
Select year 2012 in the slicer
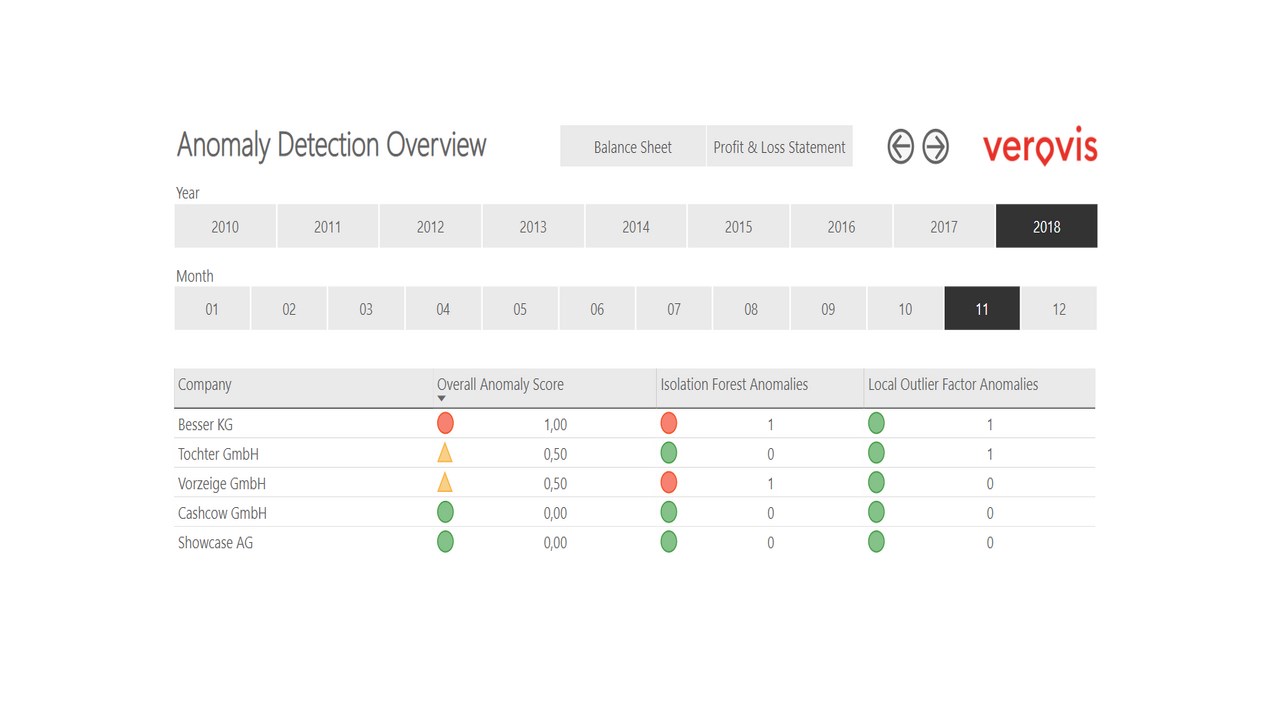(430, 226)
